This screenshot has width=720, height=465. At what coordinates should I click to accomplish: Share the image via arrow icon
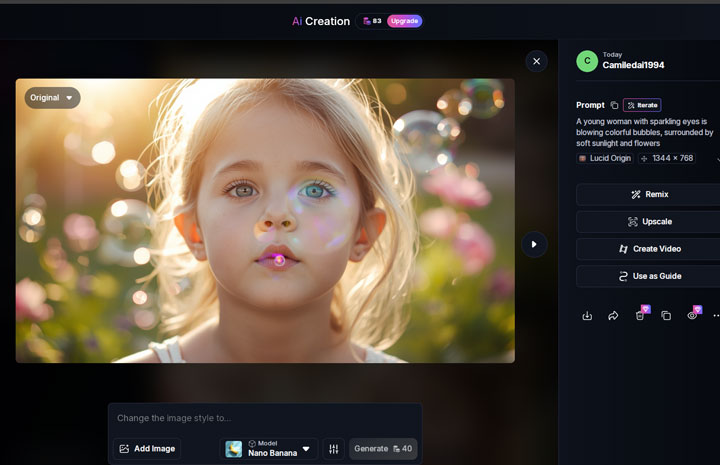click(613, 316)
